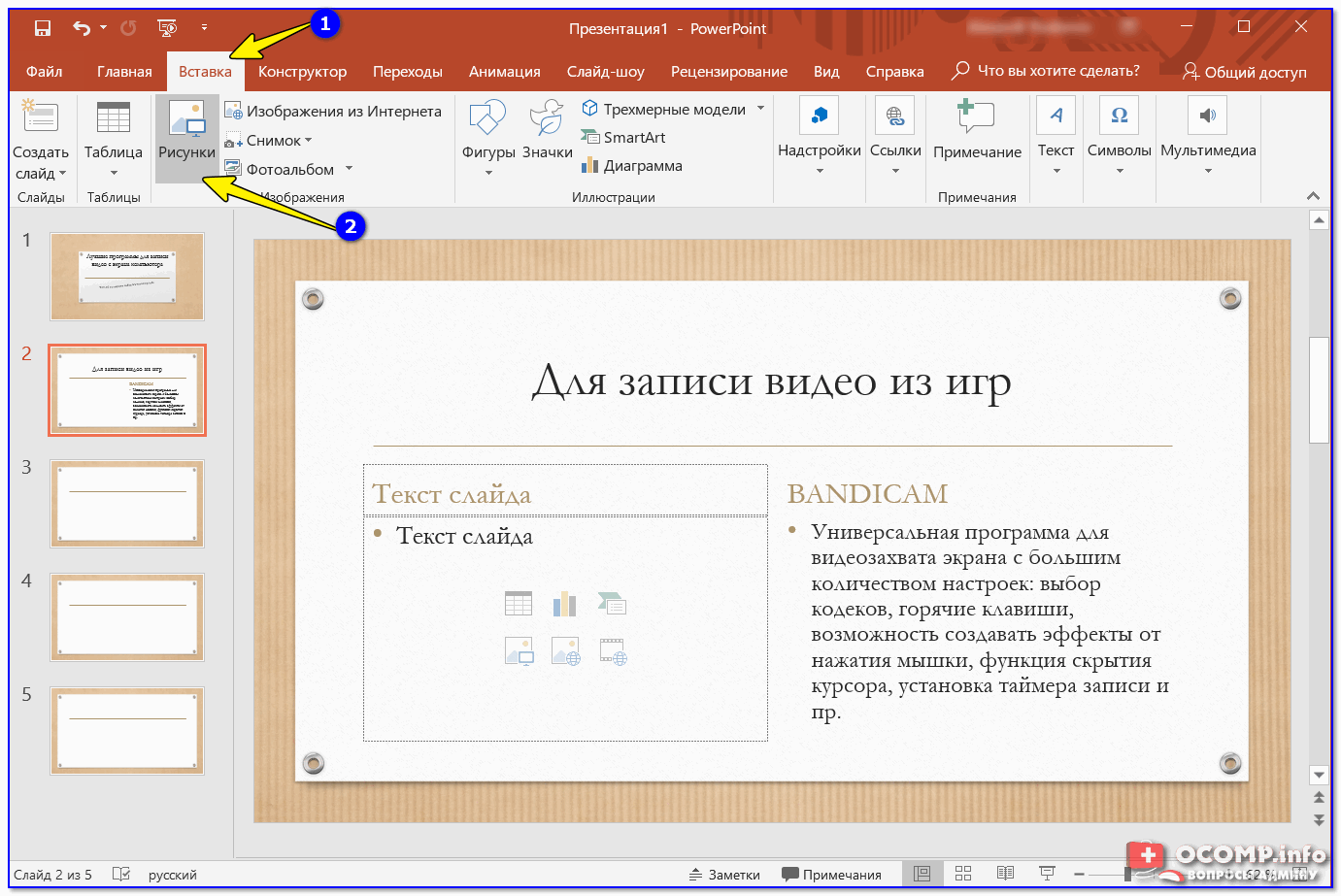Expand the Фотоальбом dropdown arrow
Image resolution: width=1341 pixels, height=896 pixels.
pos(349,169)
